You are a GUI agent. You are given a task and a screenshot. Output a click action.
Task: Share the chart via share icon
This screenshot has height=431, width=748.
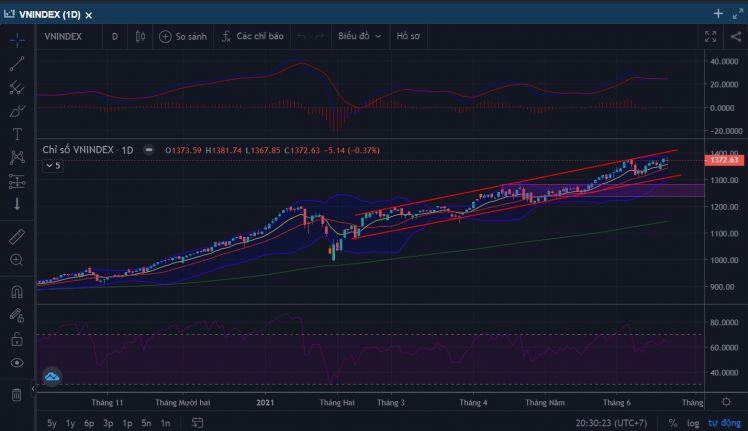tap(736, 36)
